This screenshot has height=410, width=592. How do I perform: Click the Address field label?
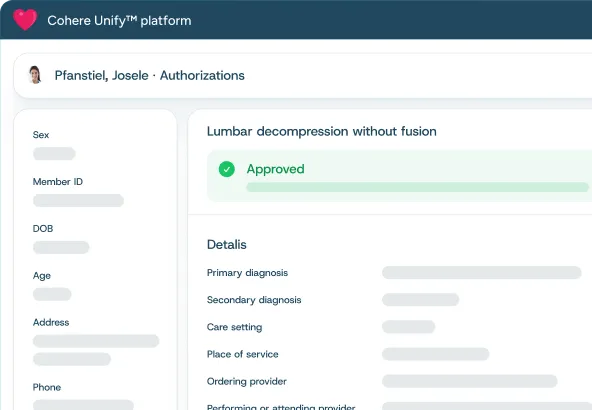click(51, 322)
